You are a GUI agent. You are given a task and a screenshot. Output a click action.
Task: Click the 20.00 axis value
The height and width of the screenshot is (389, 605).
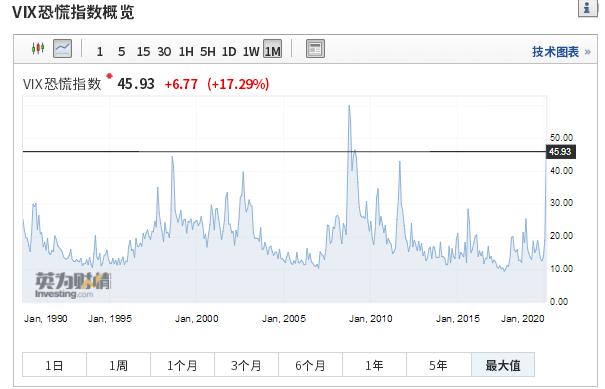click(x=561, y=236)
